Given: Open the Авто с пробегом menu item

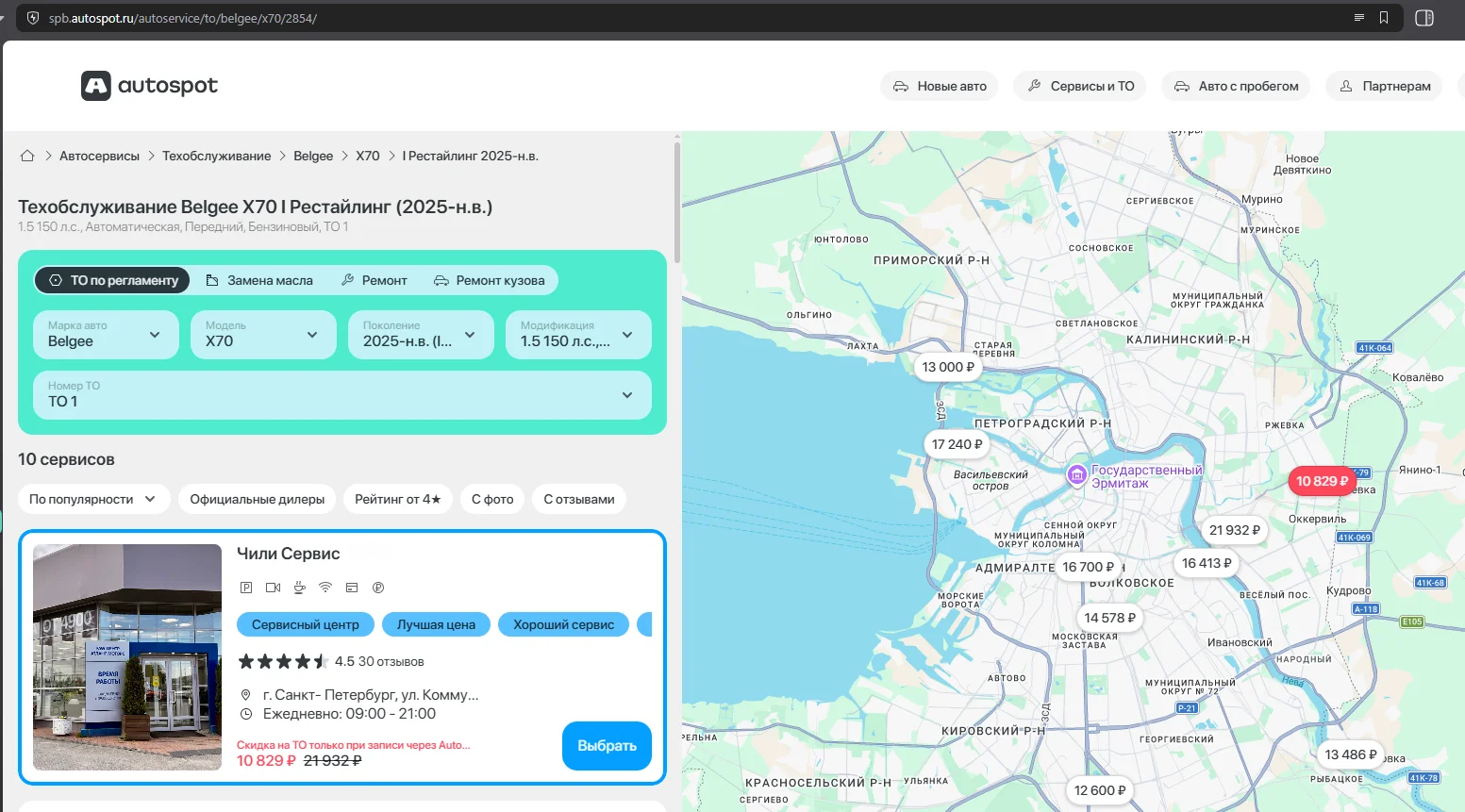Looking at the screenshot, I should pos(1236,86).
